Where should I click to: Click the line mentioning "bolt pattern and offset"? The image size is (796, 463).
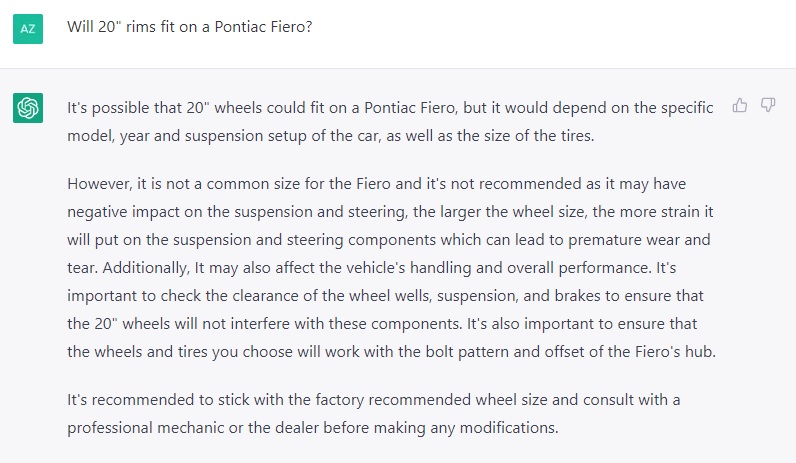point(391,352)
